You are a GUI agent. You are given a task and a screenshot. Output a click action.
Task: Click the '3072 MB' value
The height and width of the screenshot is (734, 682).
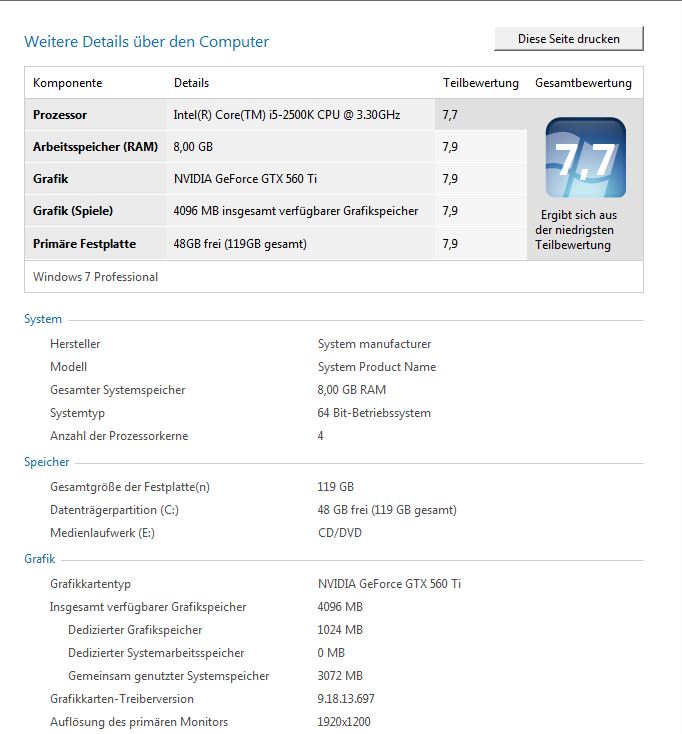point(340,675)
